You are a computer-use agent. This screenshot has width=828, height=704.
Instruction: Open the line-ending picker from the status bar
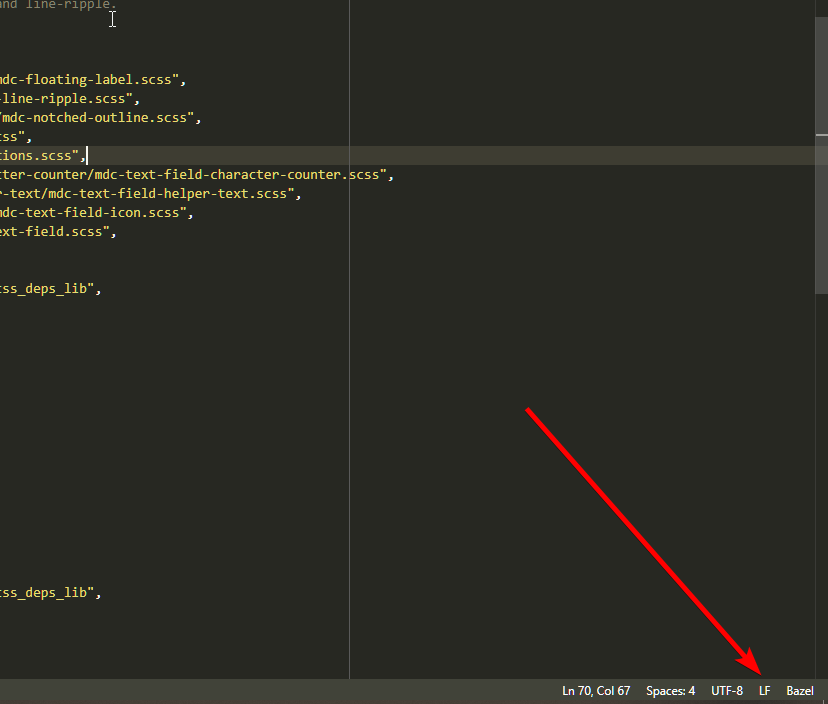tap(764, 690)
